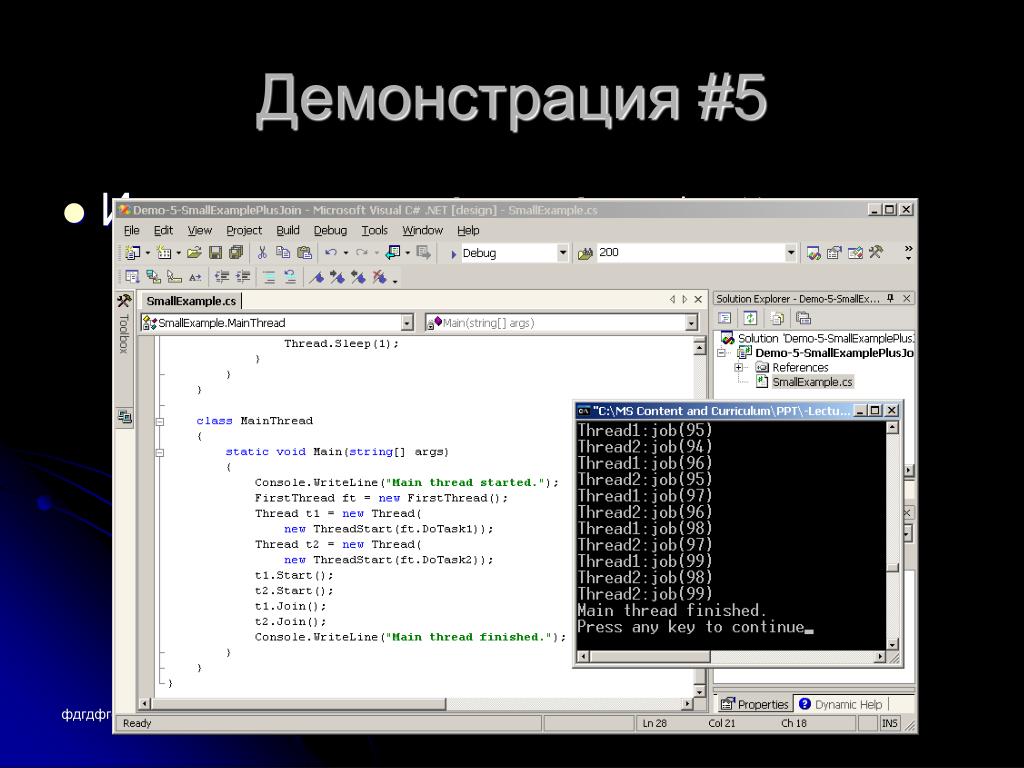Open the Debug configuration dropdown
The width and height of the screenshot is (1024, 768).
[x=562, y=253]
